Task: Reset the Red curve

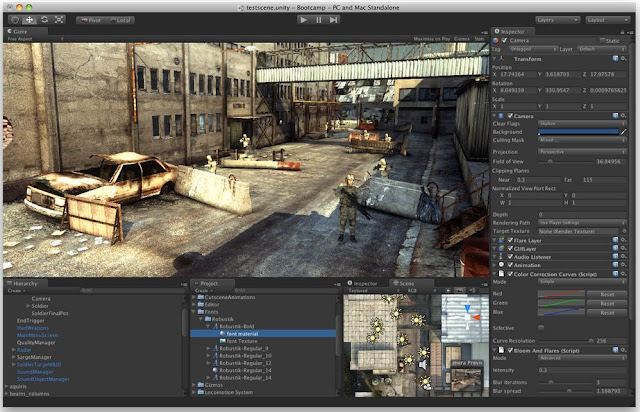Action: point(607,294)
